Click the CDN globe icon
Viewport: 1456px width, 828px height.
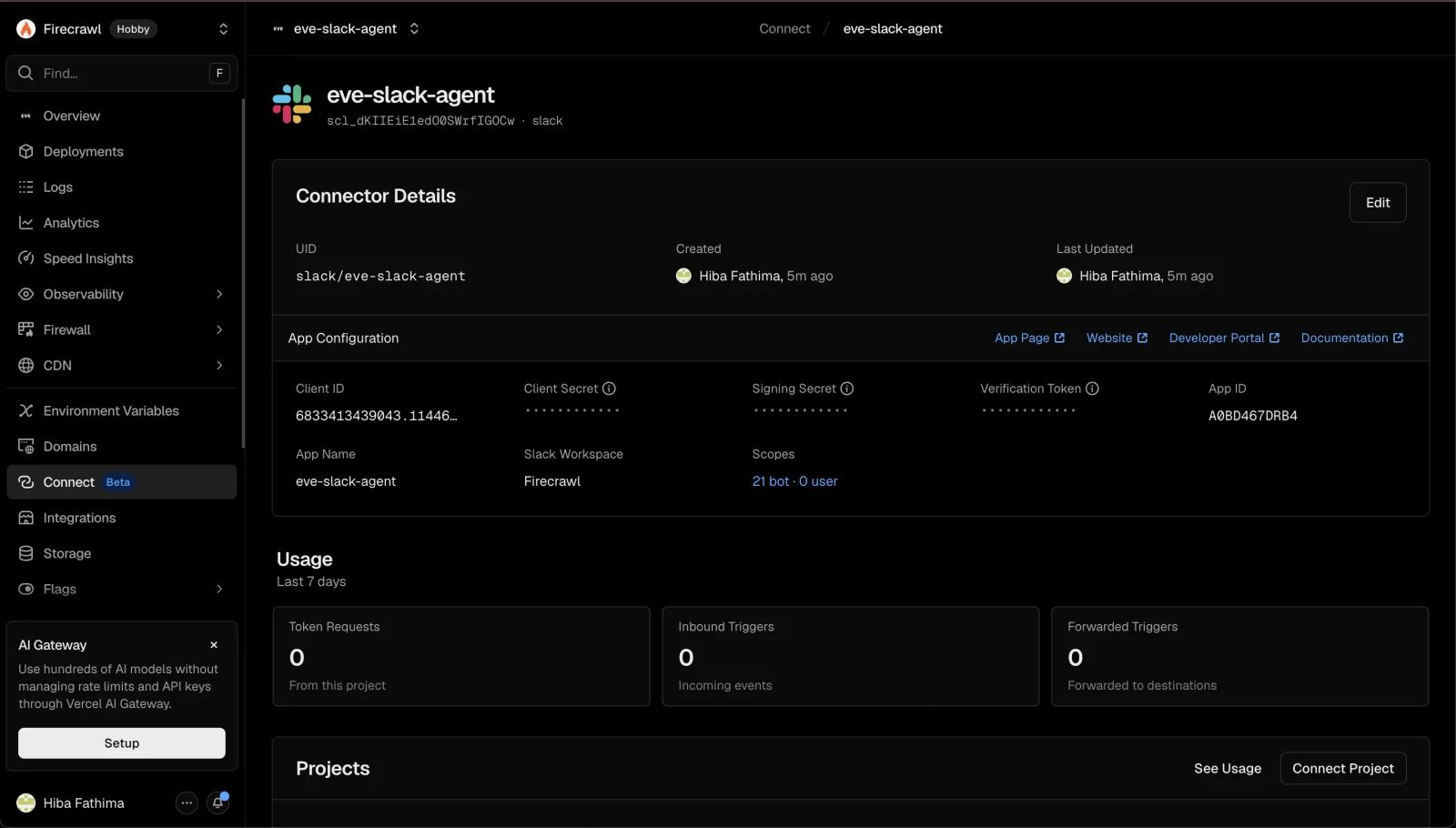pos(25,366)
